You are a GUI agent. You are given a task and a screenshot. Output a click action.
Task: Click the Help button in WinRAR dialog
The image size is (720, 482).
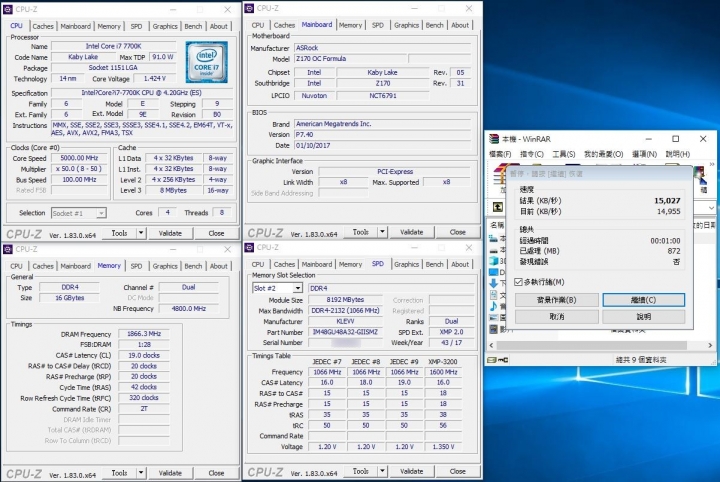click(643, 317)
